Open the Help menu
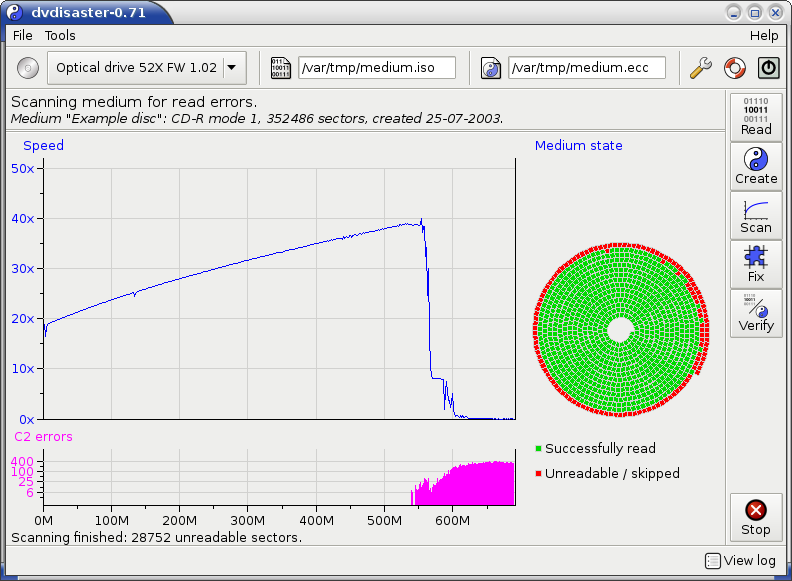Viewport: 792px width, 581px height. pos(763,35)
